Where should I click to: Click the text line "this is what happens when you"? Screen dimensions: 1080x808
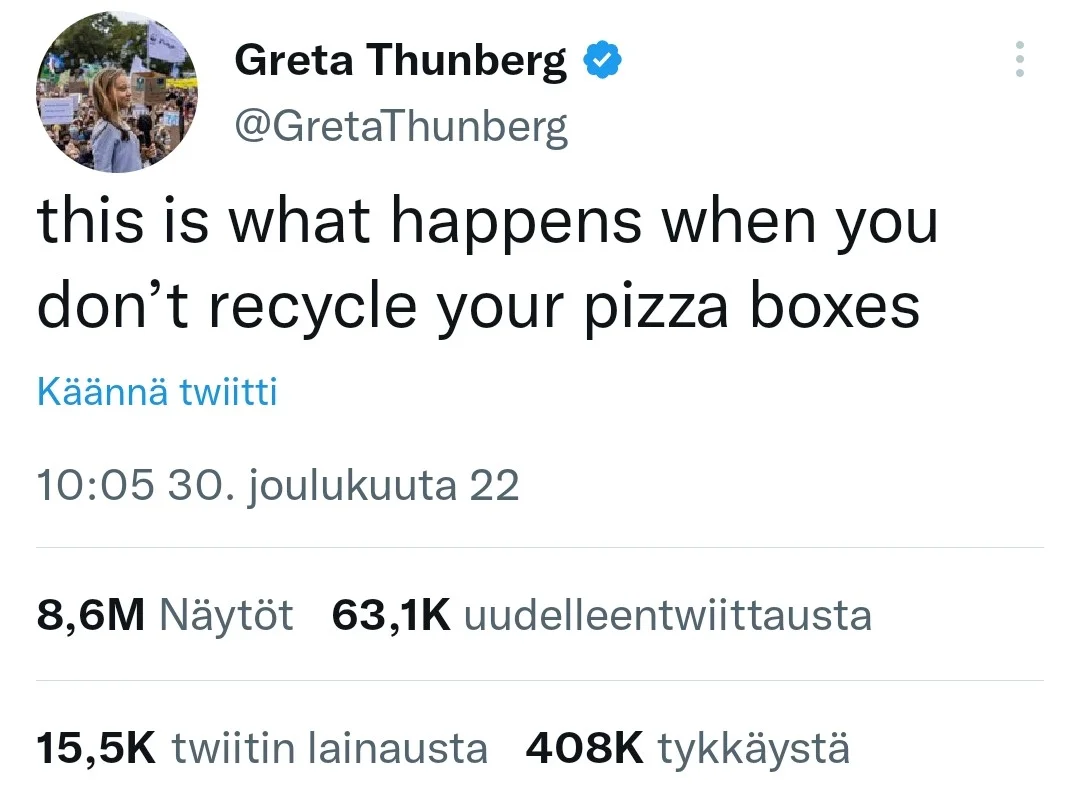(488, 224)
